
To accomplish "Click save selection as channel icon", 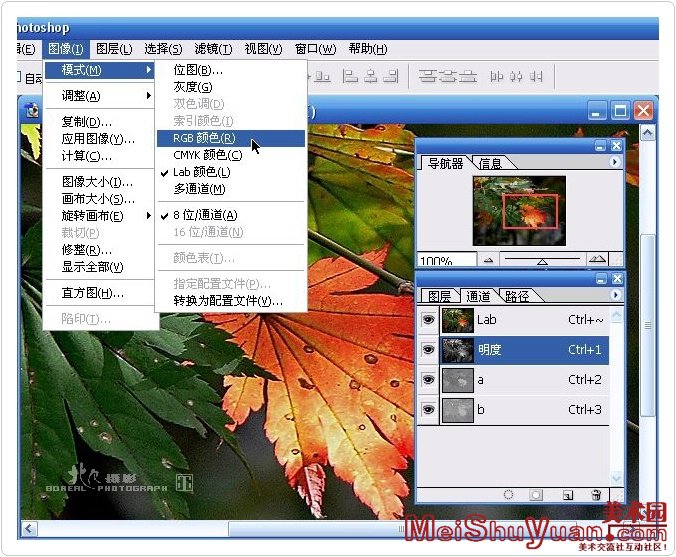I will pyautogui.click(x=536, y=494).
